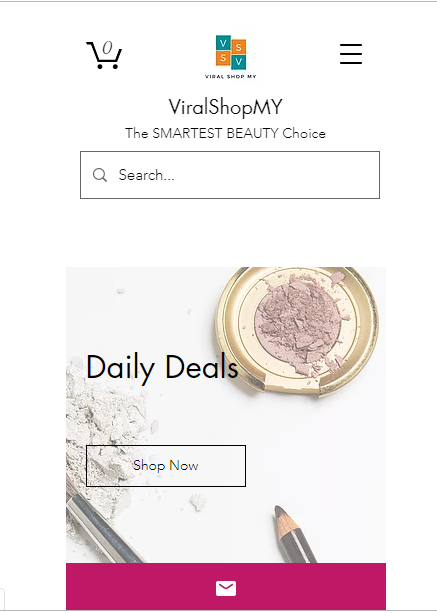Click the bottom-right teal V logo square

pos(238,62)
